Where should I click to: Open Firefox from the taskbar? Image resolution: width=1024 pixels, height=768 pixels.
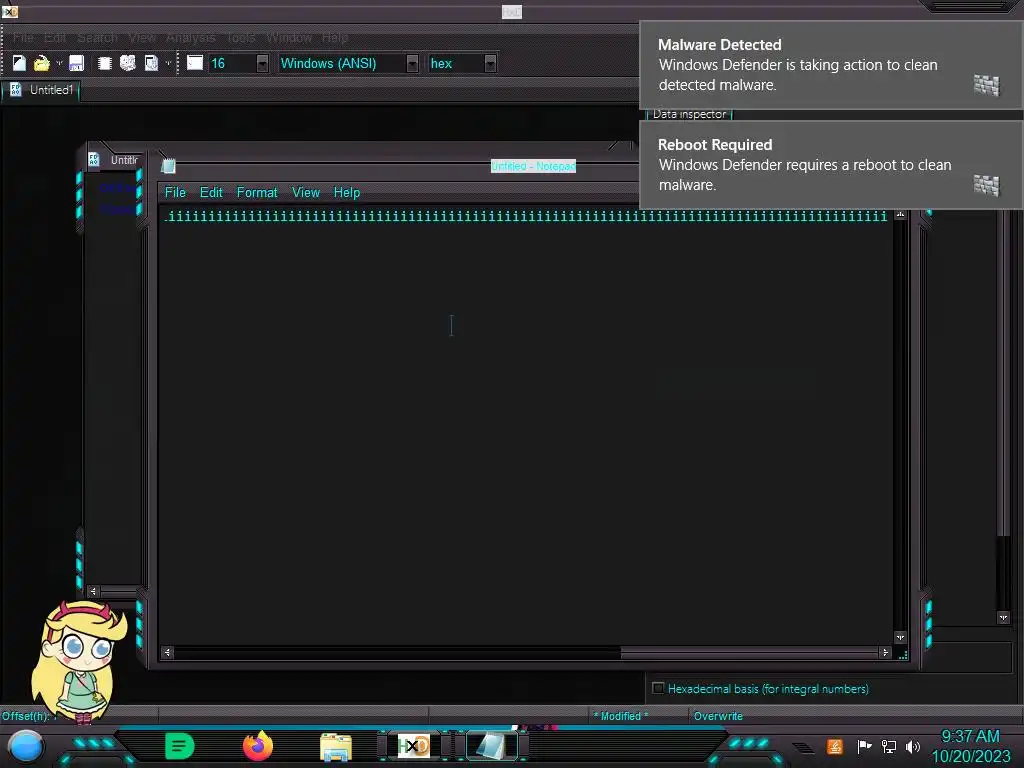pos(257,746)
